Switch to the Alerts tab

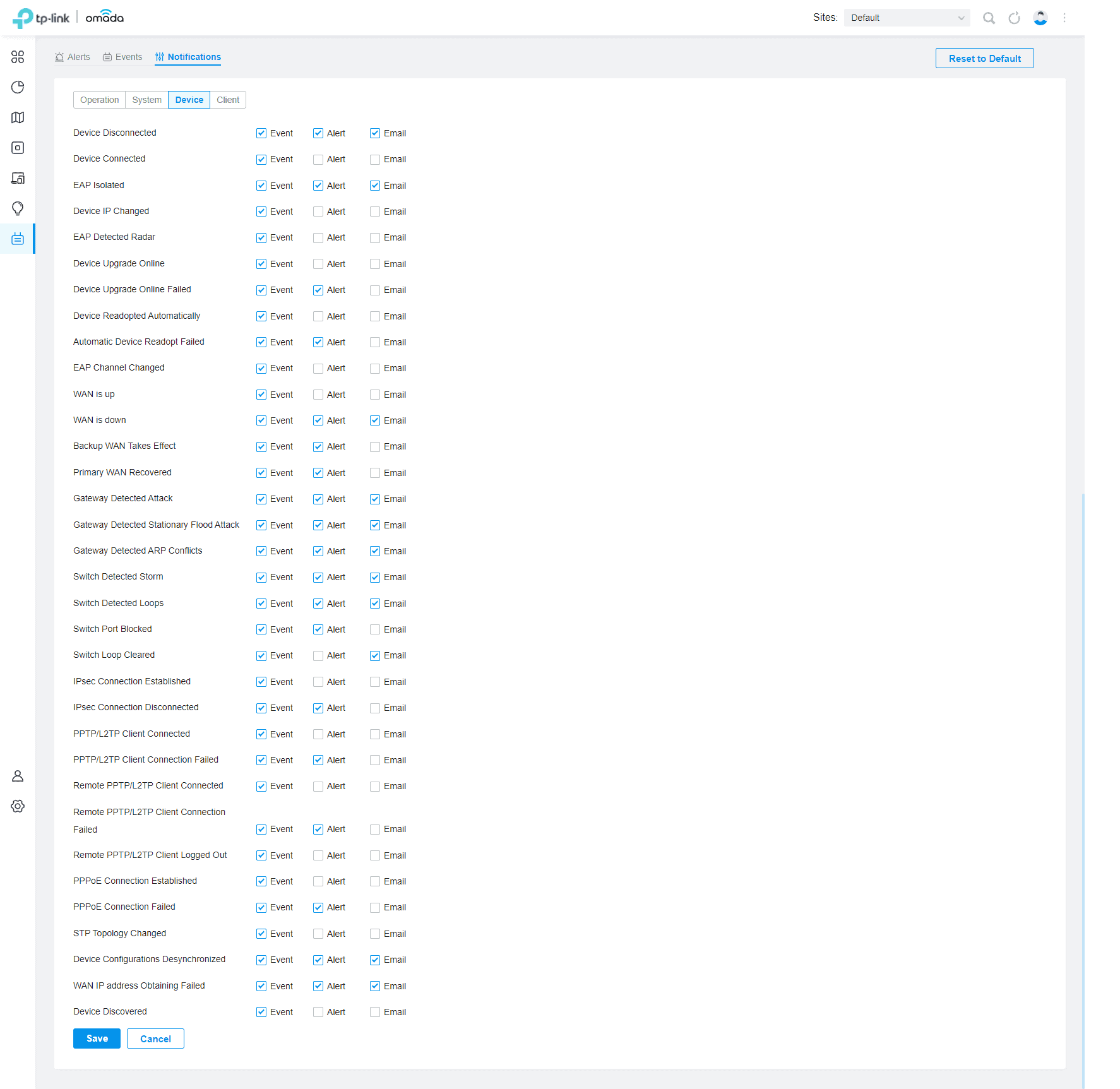pos(73,57)
